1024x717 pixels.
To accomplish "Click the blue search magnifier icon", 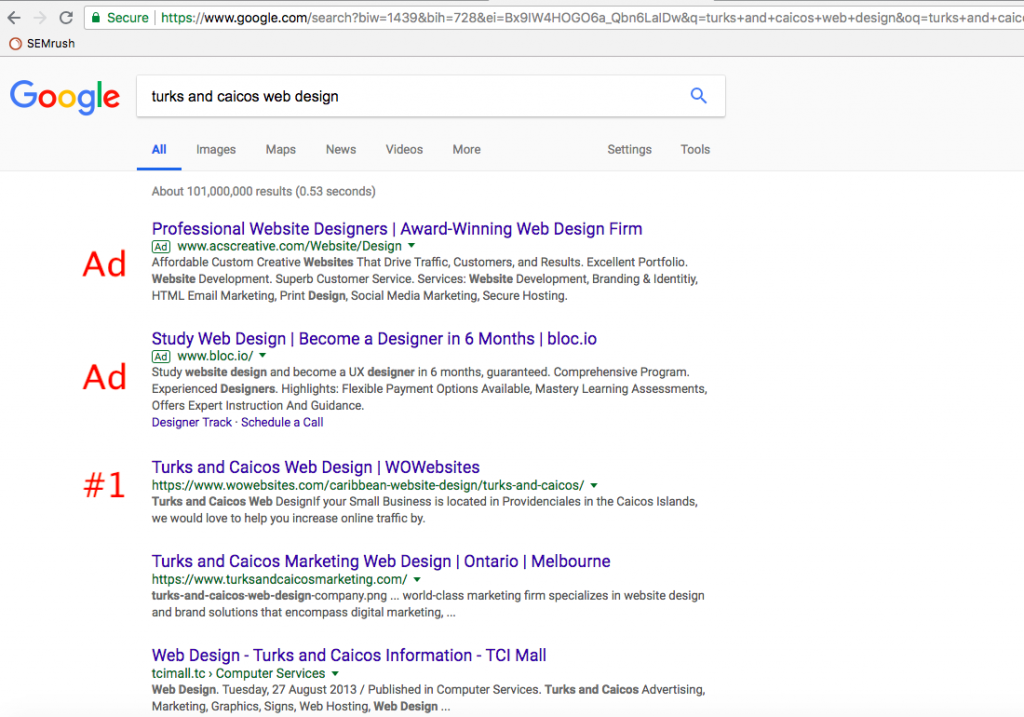I will (698, 96).
